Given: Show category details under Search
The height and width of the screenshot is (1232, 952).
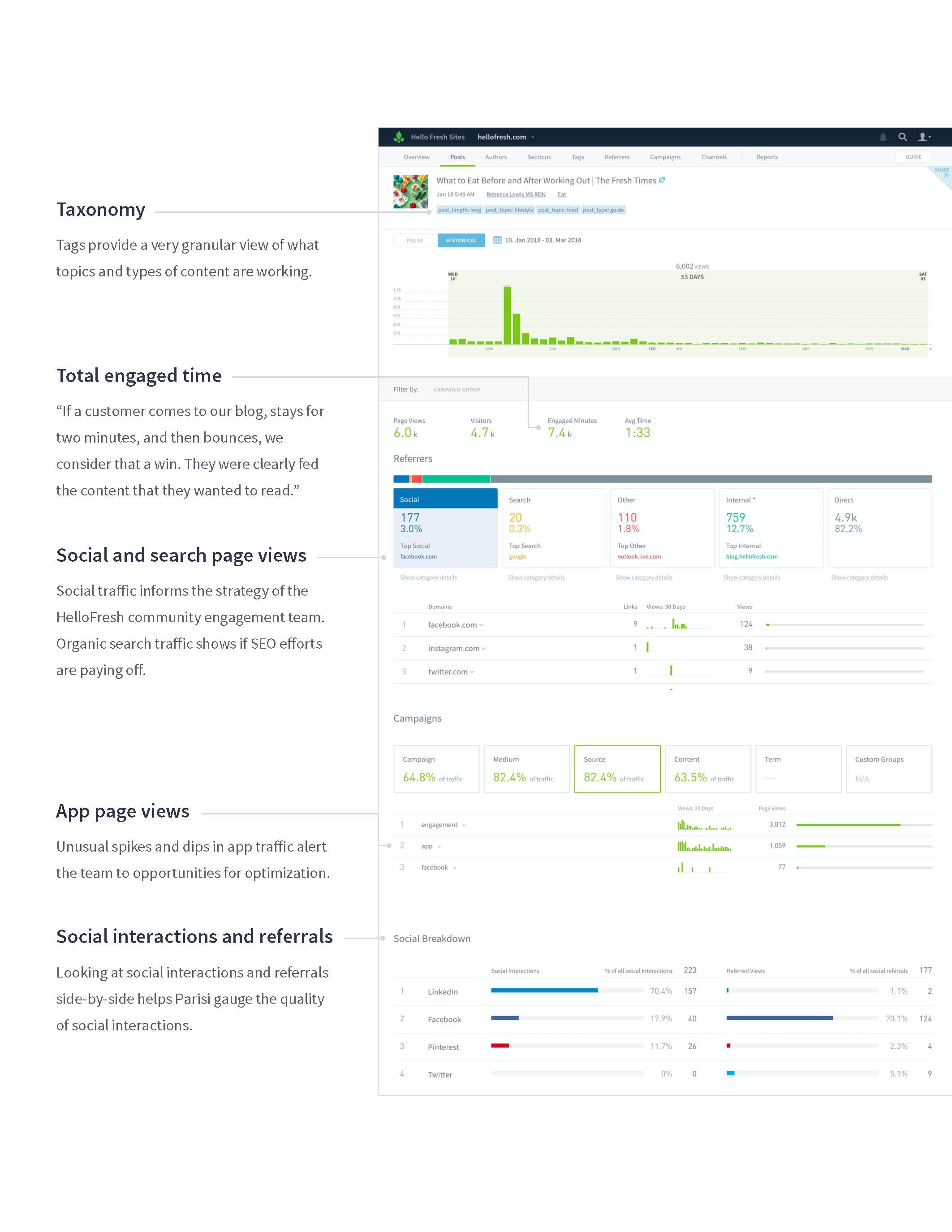Looking at the screenshot, I should point(536,577).
